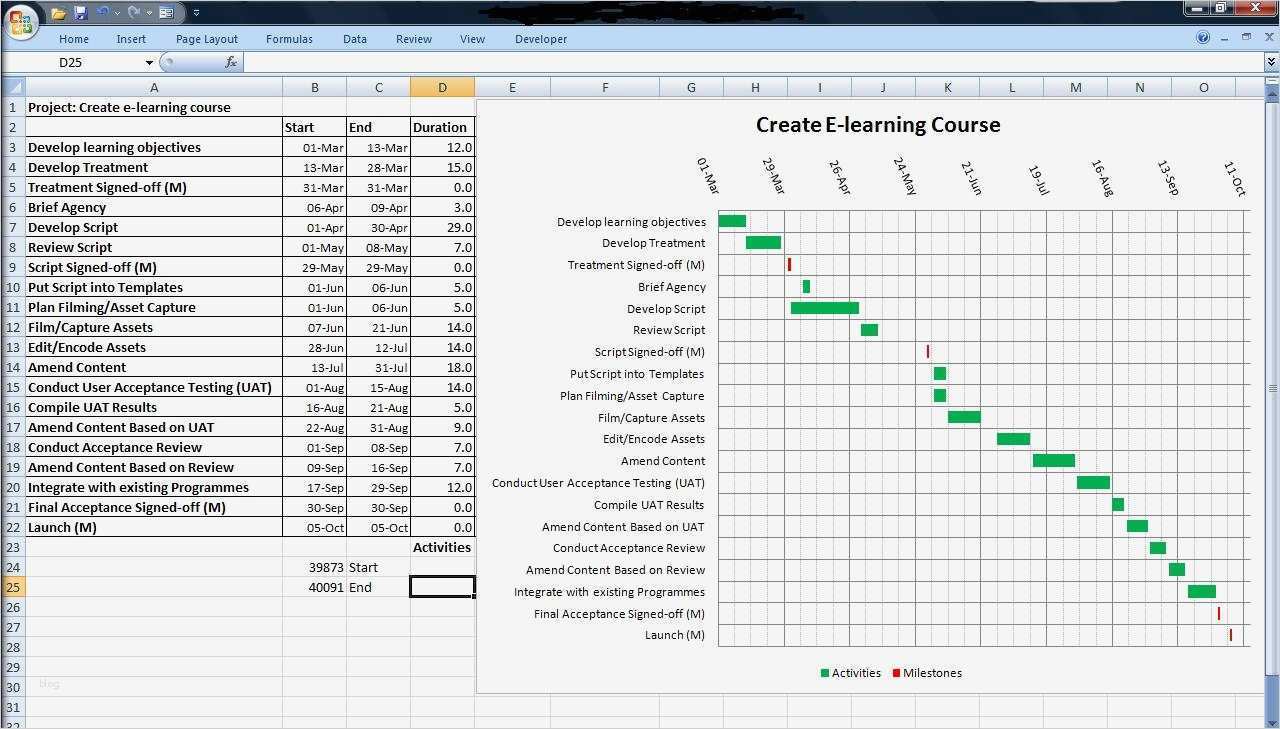Undo the last action
Viewport: 1280px width, 729px height.
click(103, 12)
